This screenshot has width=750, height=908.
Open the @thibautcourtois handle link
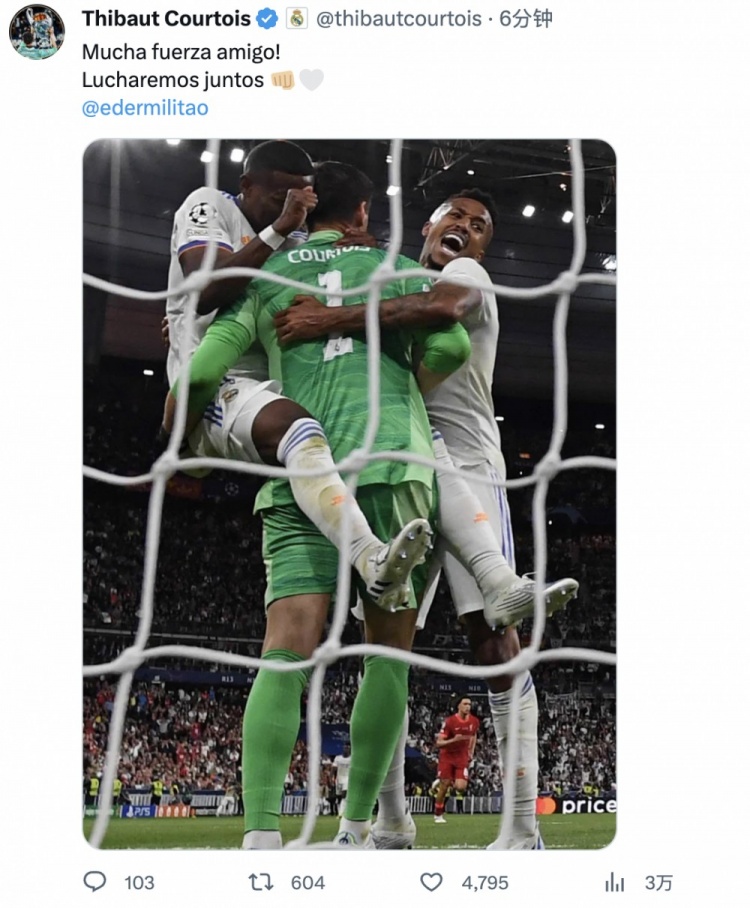tap(399, 19)
